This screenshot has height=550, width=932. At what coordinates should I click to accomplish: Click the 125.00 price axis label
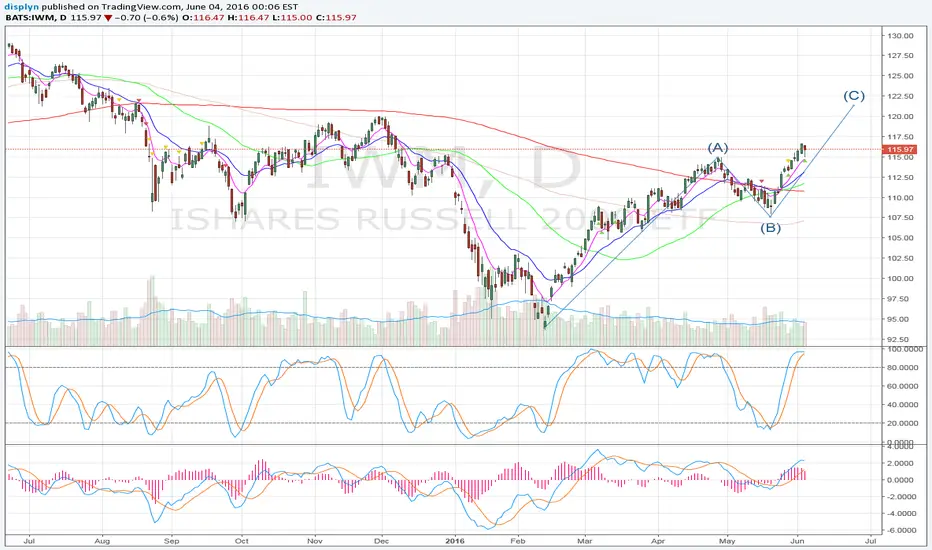pyautogui.click(x=900, y=76)
